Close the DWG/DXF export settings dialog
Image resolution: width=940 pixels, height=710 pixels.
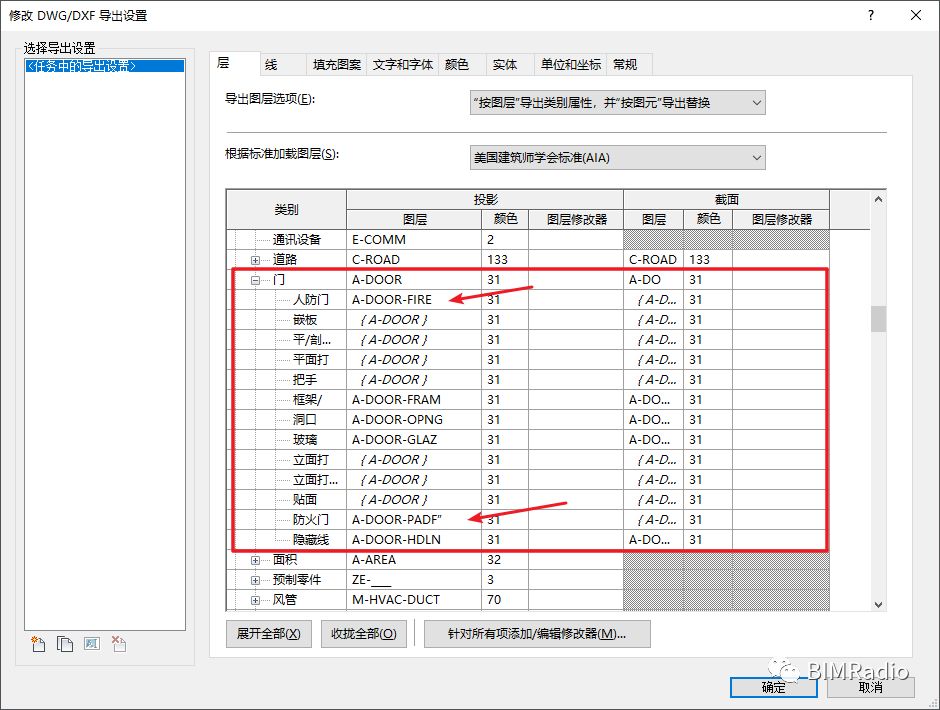tap(916, 16)
